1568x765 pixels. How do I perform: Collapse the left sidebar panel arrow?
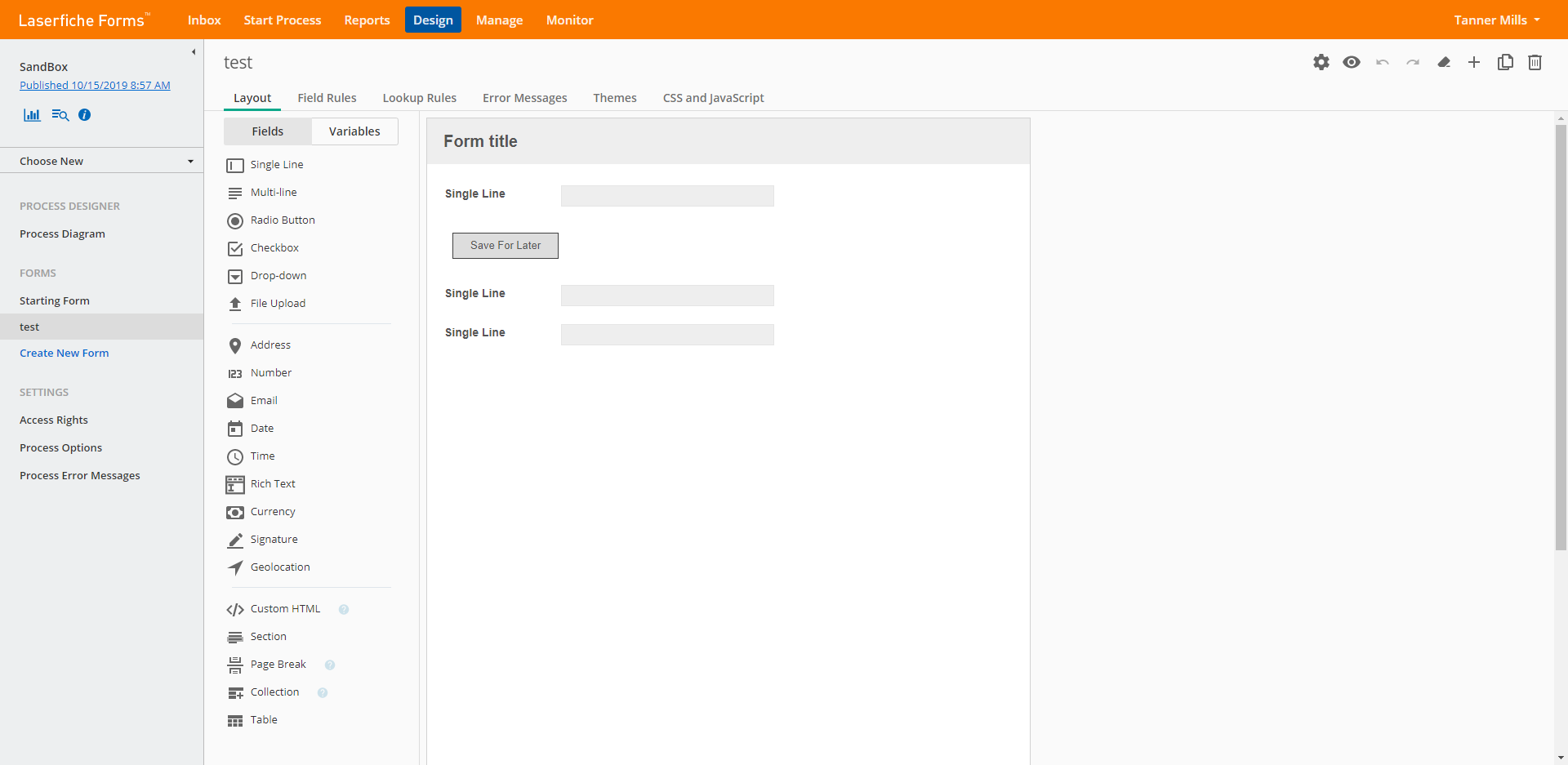[194, 52]
